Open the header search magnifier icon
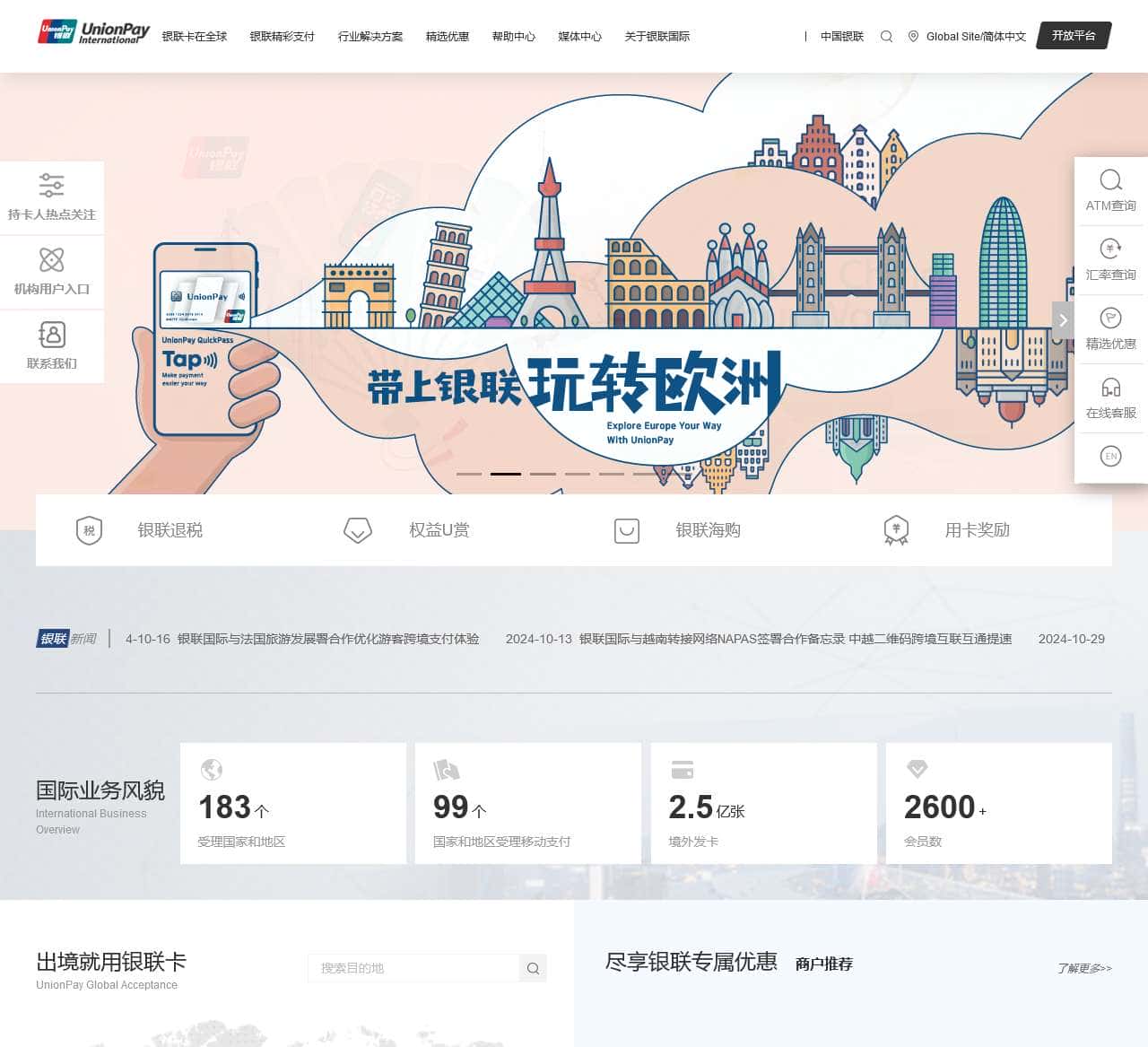Viewport: 1148px width, 1047px height. (x=886, y=37)
